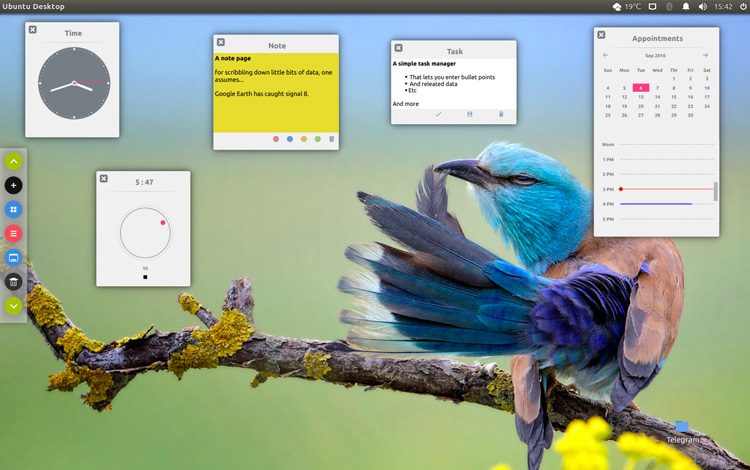Click 'That lets you enter bullet points' item
Image resolution: width=750 pixels, height=470 pixels.
tap(452, 77)
